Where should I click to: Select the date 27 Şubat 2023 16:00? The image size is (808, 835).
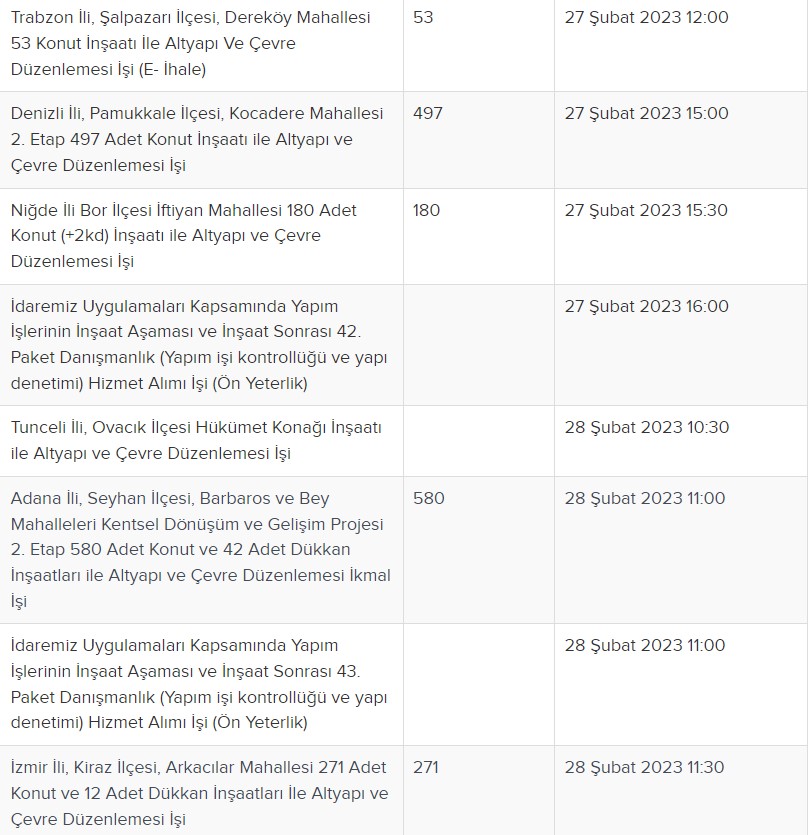[x=646, y=307]
